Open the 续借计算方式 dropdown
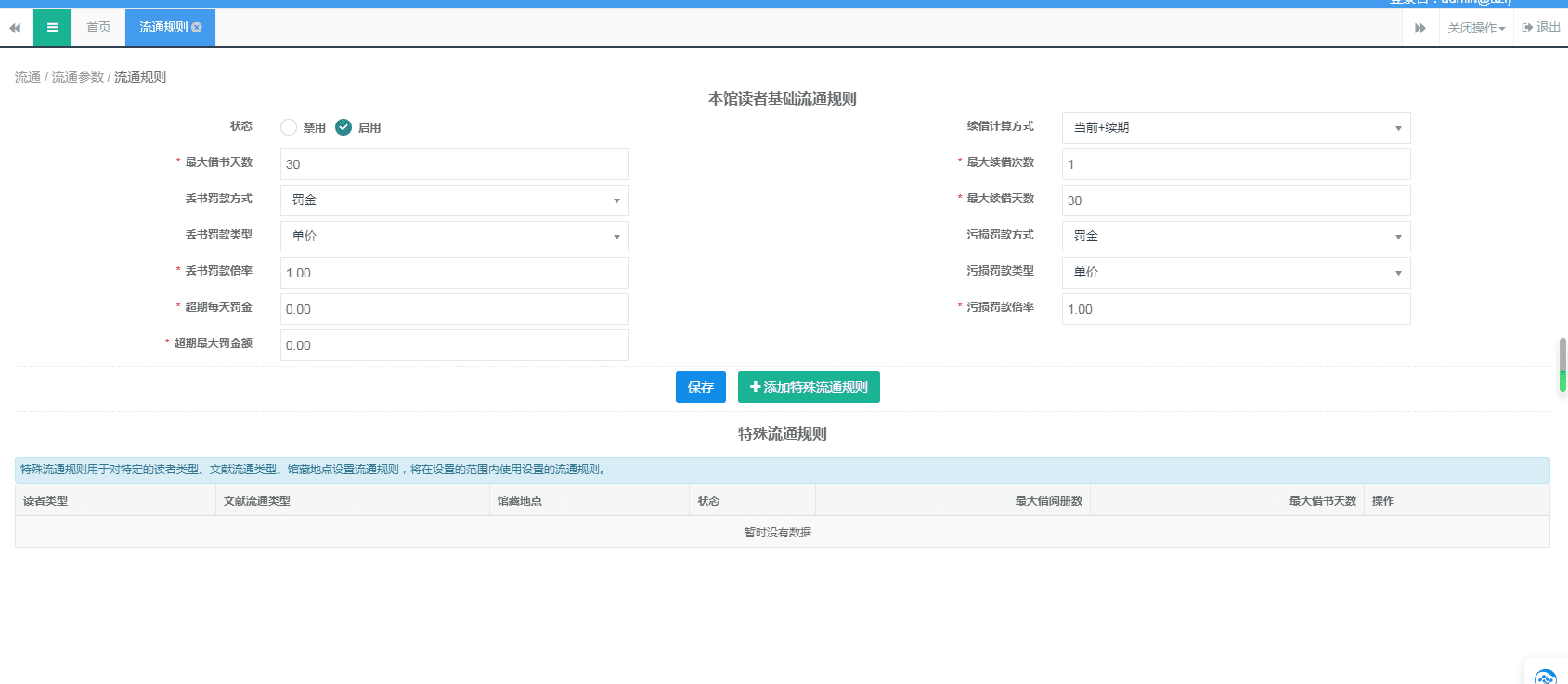Viewport: 1568px width, 684px height. tap(1236, 128)
